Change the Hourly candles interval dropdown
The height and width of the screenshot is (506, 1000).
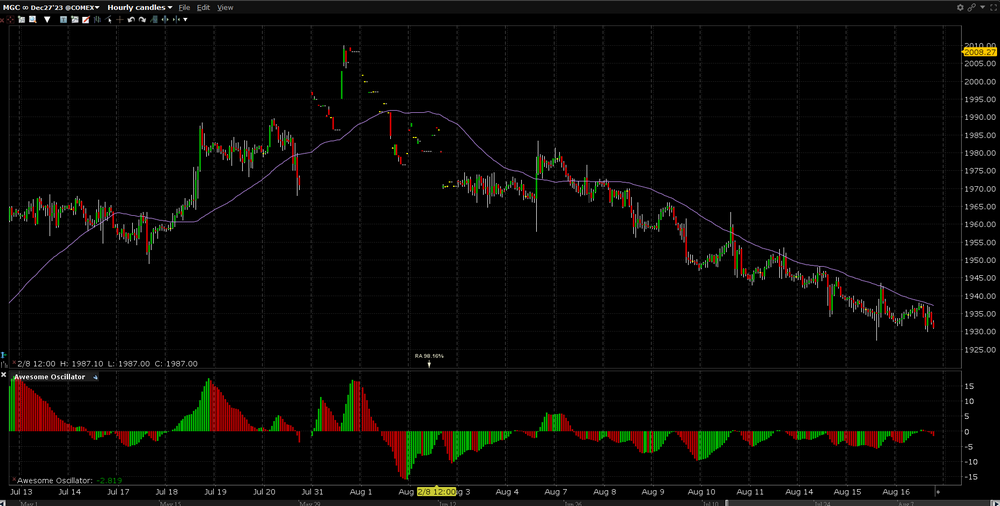[x=139, y=7]
